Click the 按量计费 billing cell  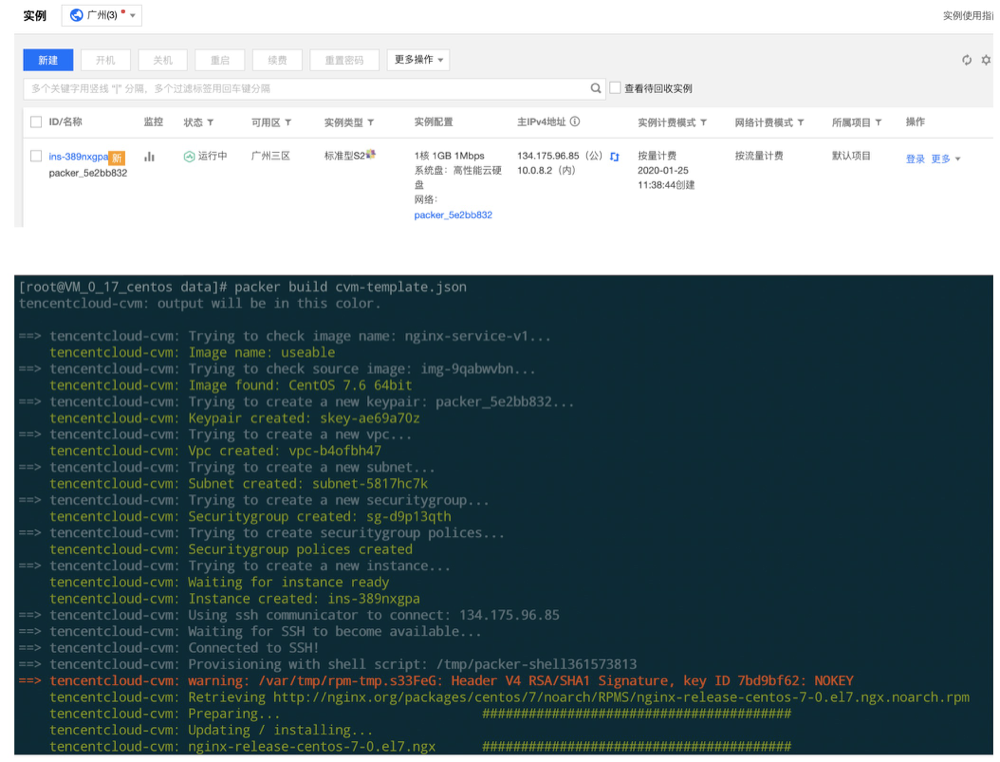[x=657, y=156]
